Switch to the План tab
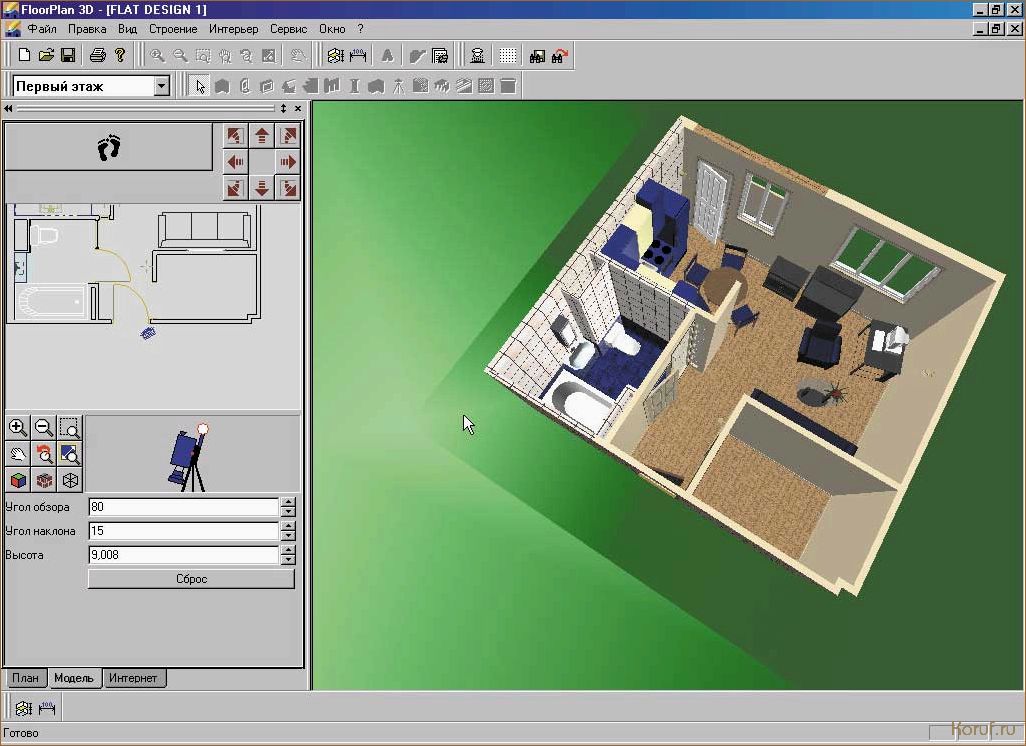 coord(26,678)
